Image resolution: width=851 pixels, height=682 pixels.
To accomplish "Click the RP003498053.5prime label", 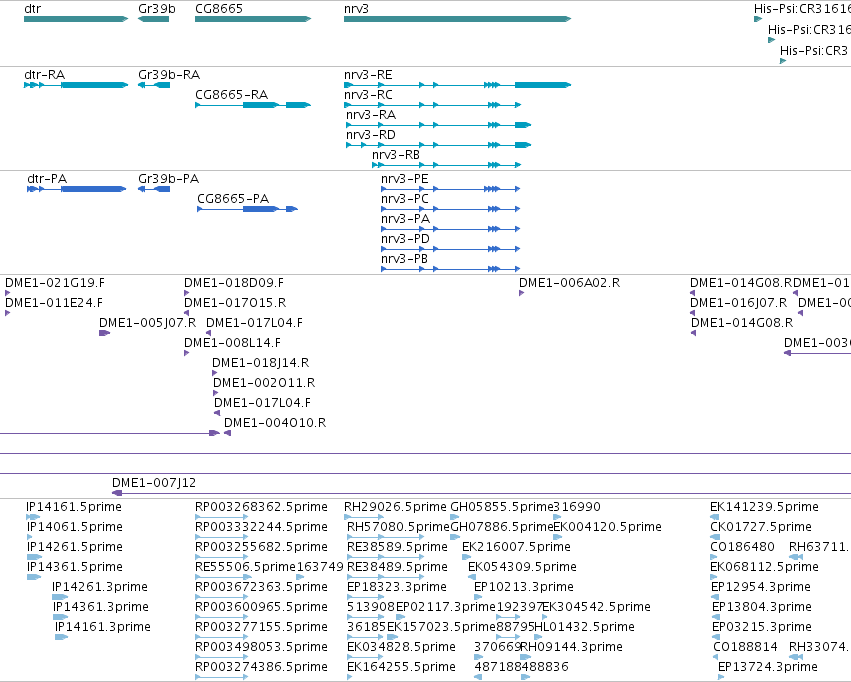I will click(262, 647).
